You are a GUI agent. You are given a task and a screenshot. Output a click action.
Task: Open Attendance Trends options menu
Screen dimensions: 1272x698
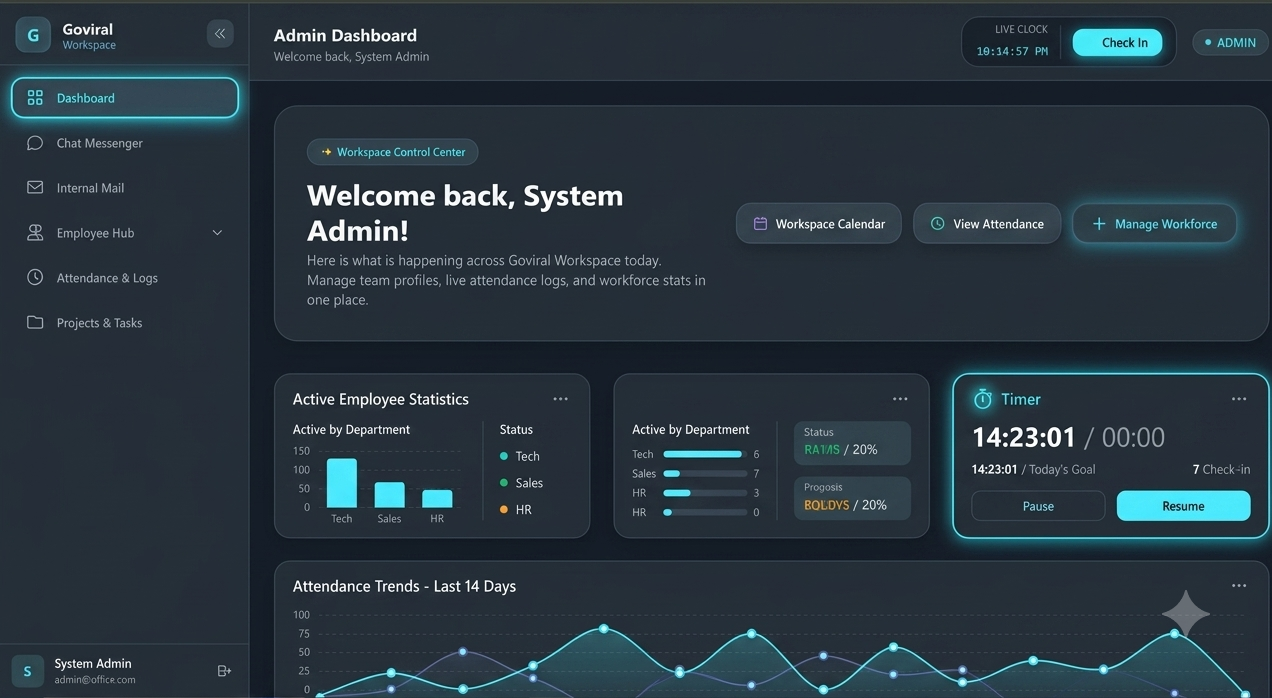coord(1239,586)
